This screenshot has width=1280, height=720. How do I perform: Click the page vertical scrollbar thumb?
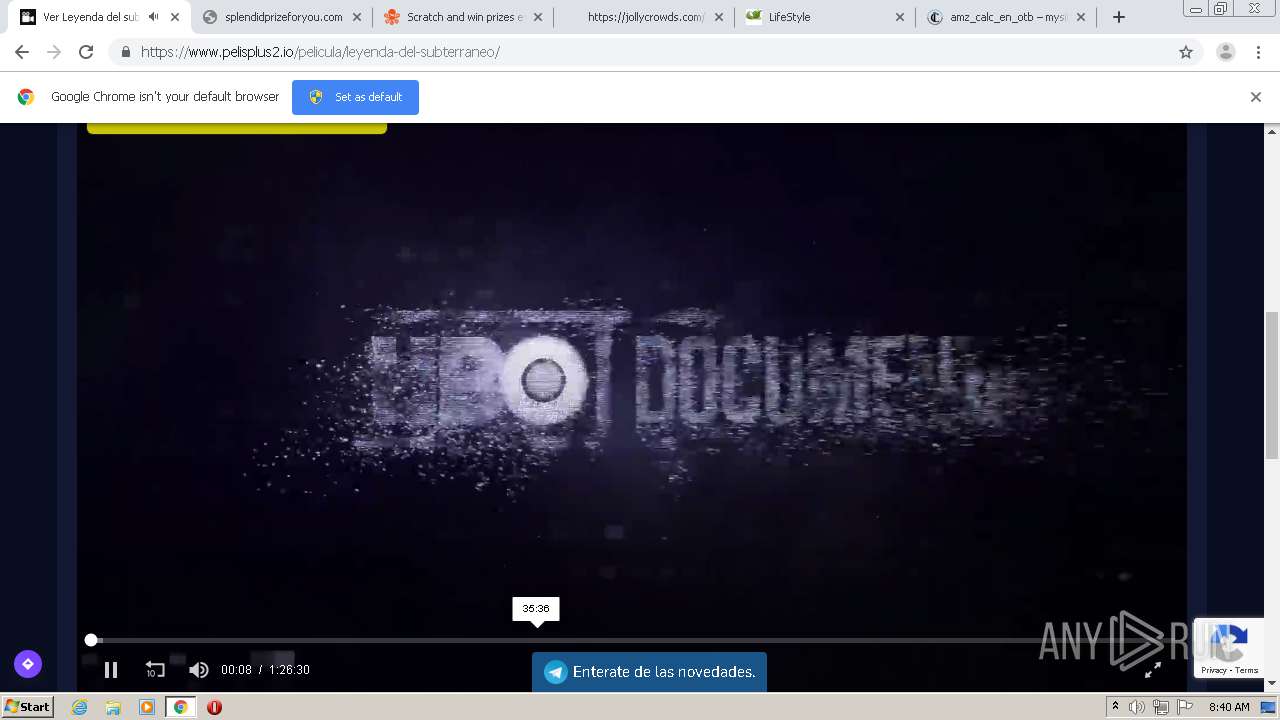pos(1272,385)
